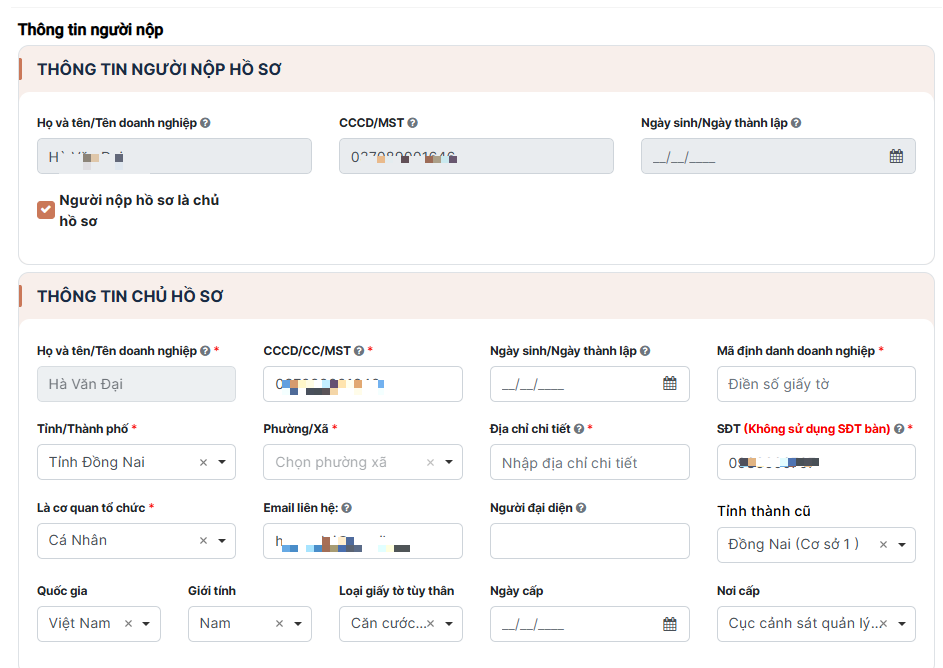
Task: Expand the Giới tính dropdown
Action: point(297,624)
